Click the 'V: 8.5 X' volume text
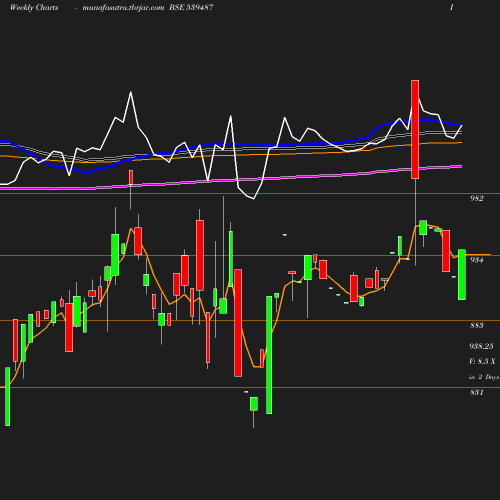 pos(482,361)
